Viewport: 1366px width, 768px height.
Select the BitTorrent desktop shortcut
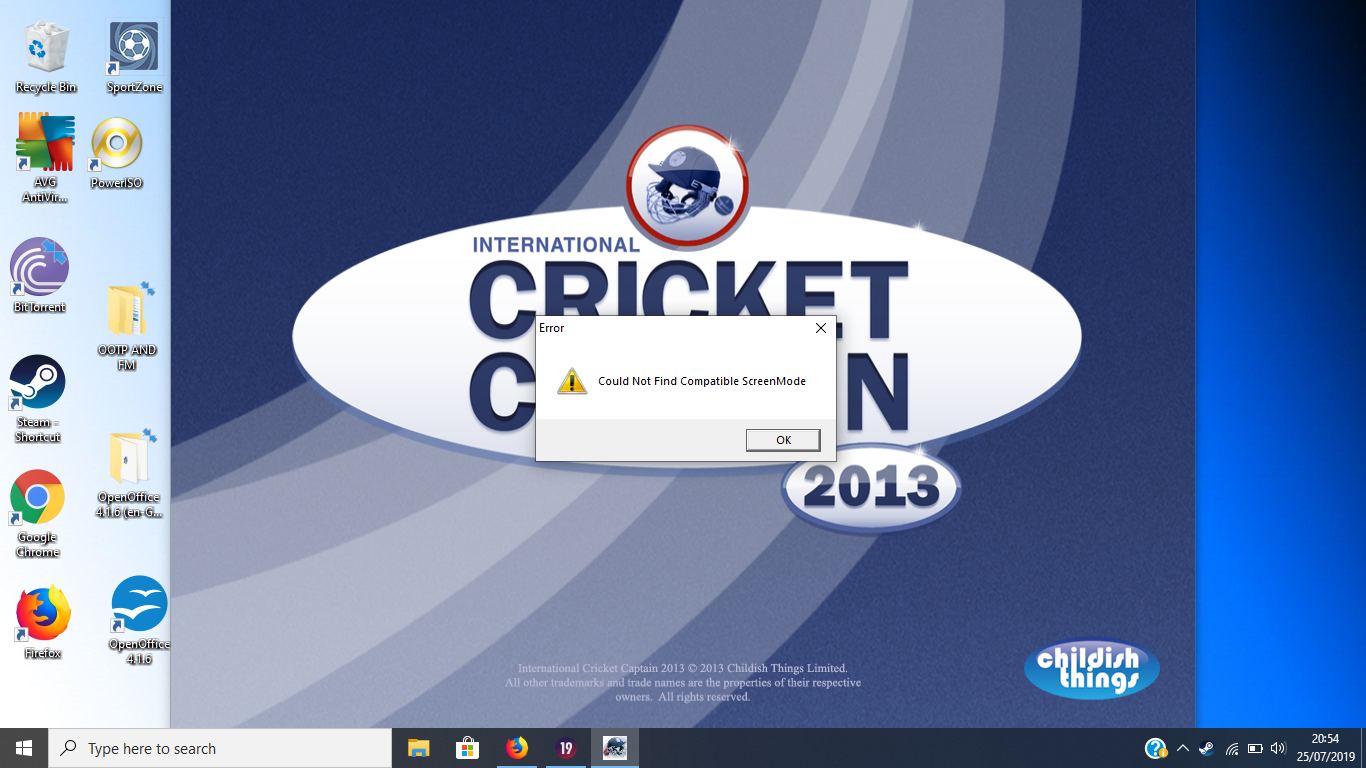(40, 275)
